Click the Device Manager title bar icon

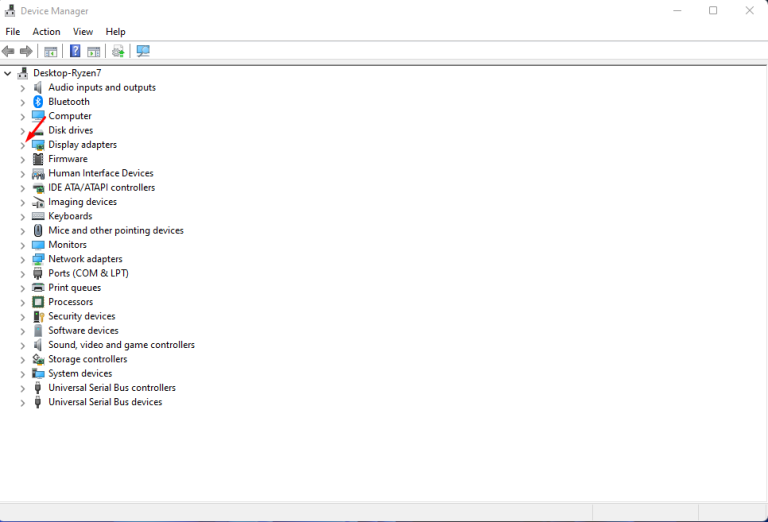click(x=10, y=10)
